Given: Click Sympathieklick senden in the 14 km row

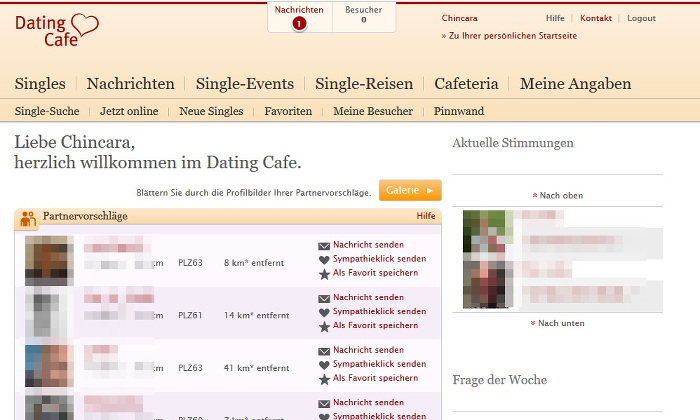Looking at the screenshot, I should click(379, 312).
